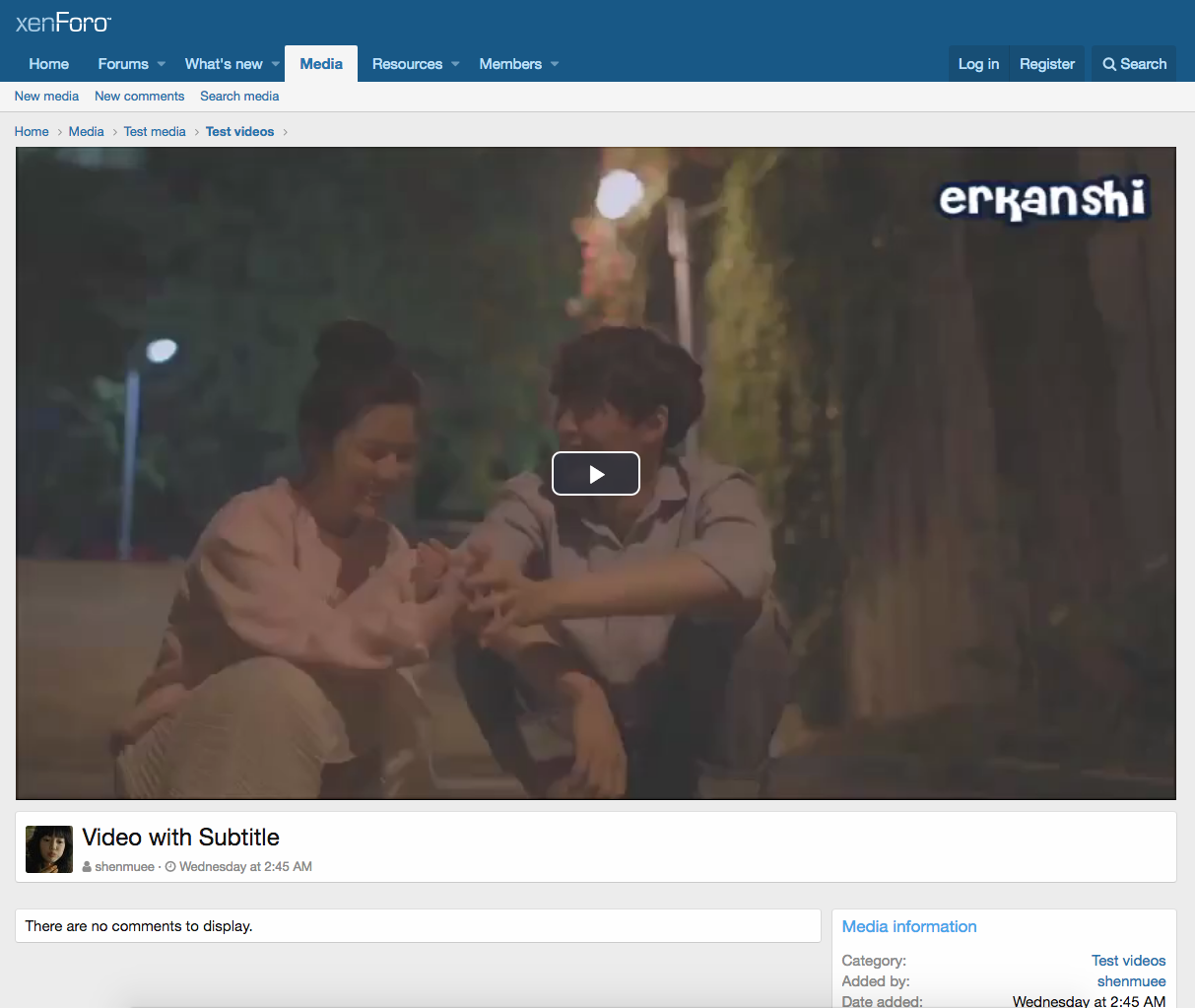
Task: Click the Register button
Action: tap(1046, 64)
